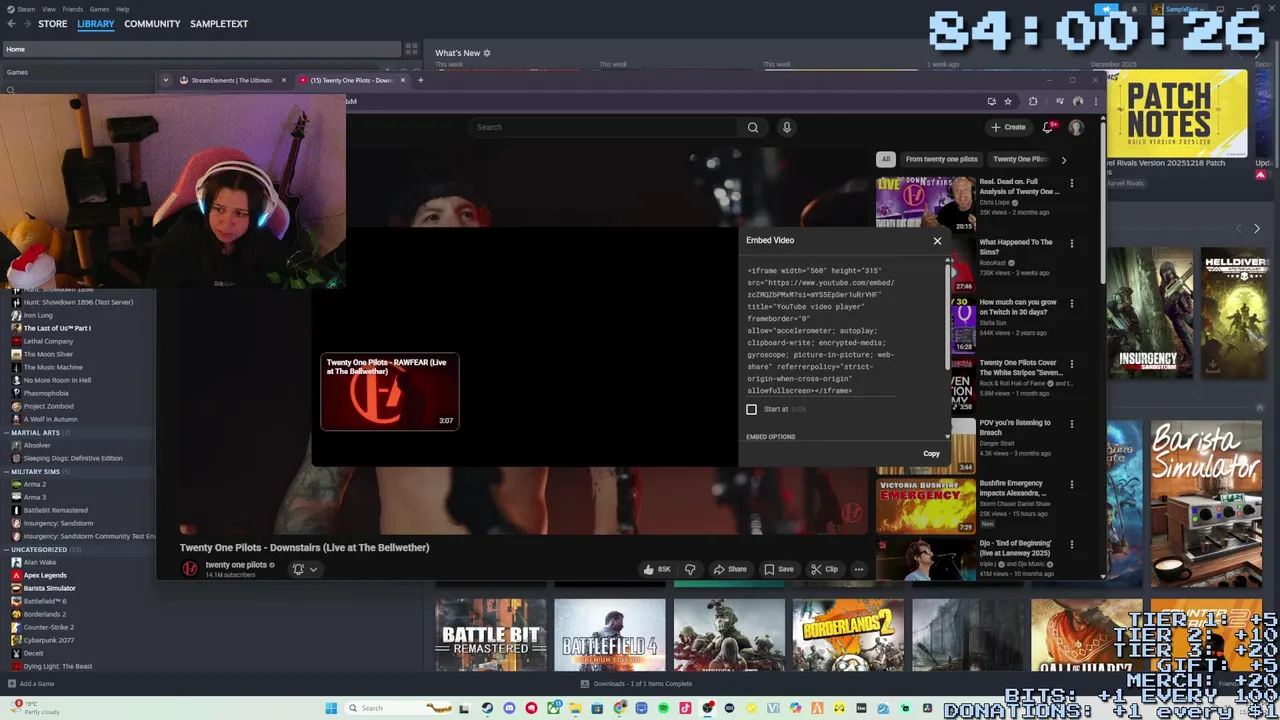Click the Clip scissors button
The image size is (1280, 720).
pos(824,569)
